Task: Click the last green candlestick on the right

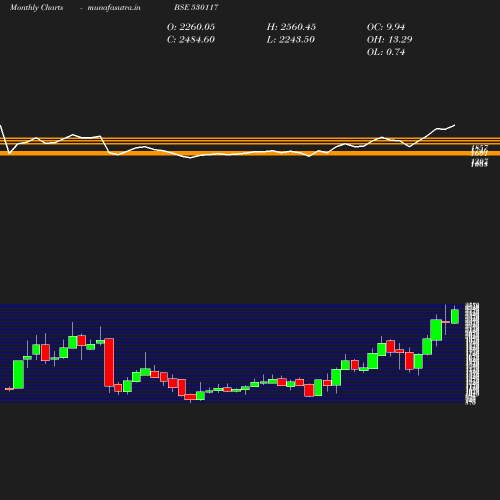Action: (x=455, y=316)
